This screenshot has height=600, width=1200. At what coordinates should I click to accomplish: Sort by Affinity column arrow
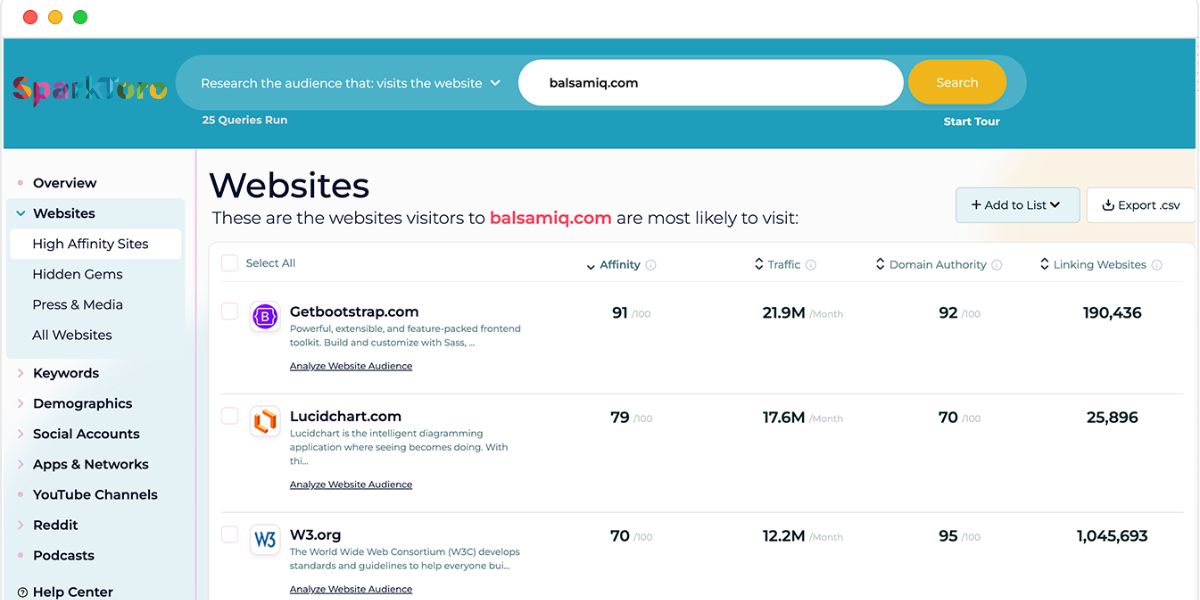coord(590,266)
